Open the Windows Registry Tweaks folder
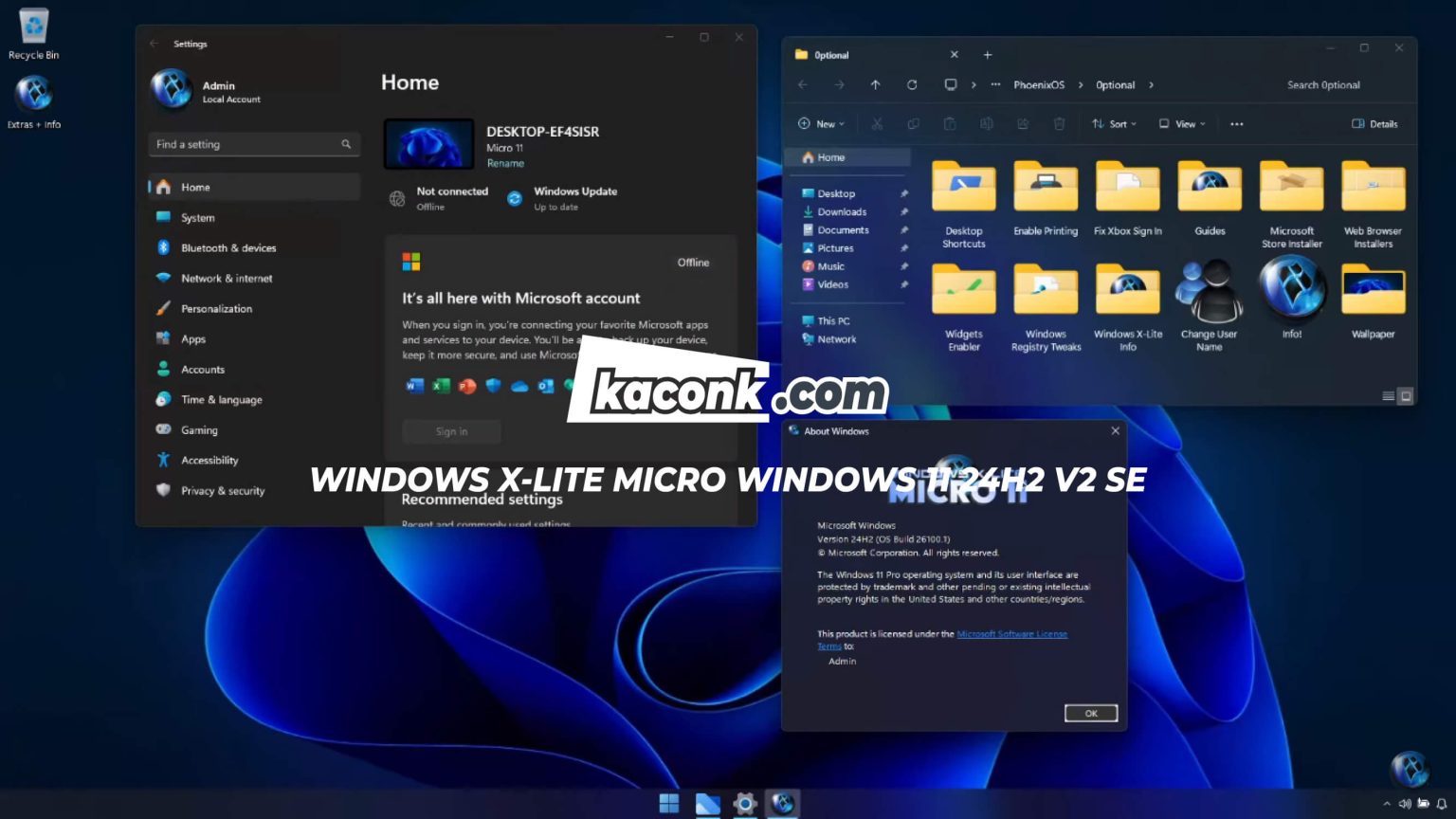Image resolution: width=1456 pixels, height=819 pixels. [1046, 308]
